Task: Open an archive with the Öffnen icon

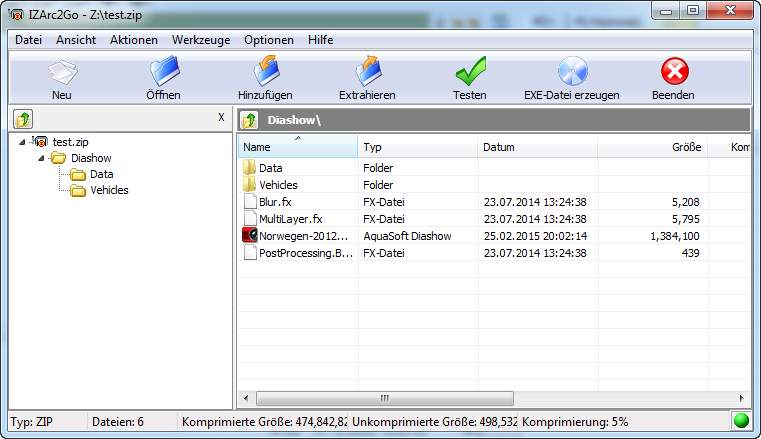Action: [163, 72]
